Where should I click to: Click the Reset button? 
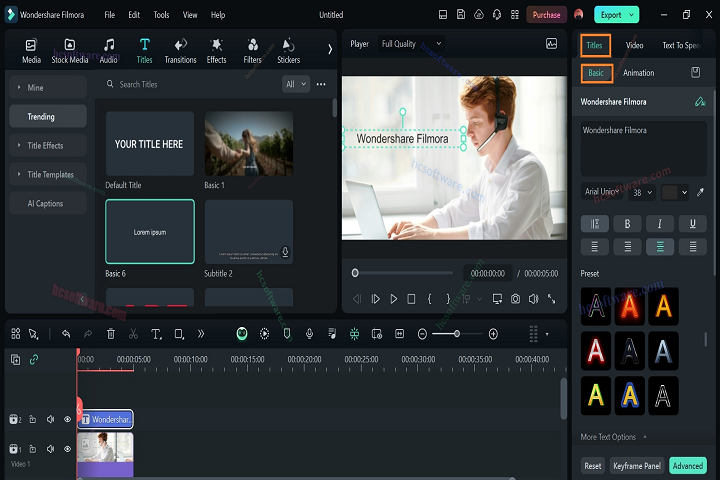(x=592, y=466)
